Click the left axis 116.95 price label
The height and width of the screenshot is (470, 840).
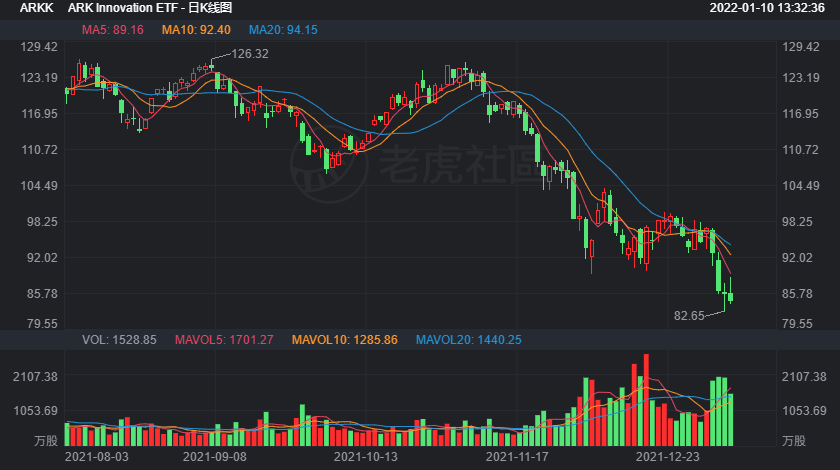tap(39, 114)
